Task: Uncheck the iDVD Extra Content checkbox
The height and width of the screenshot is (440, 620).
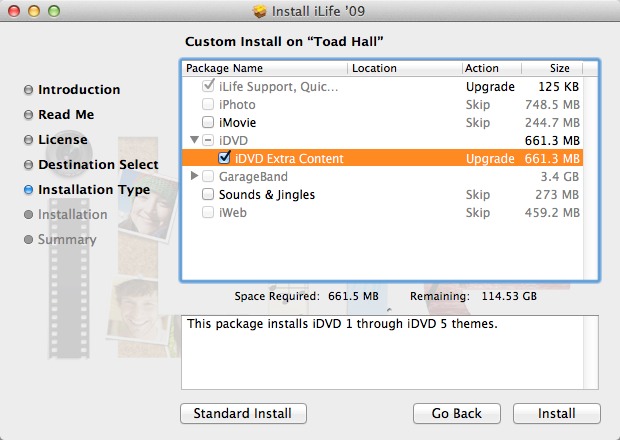Action: click(225, 159)
